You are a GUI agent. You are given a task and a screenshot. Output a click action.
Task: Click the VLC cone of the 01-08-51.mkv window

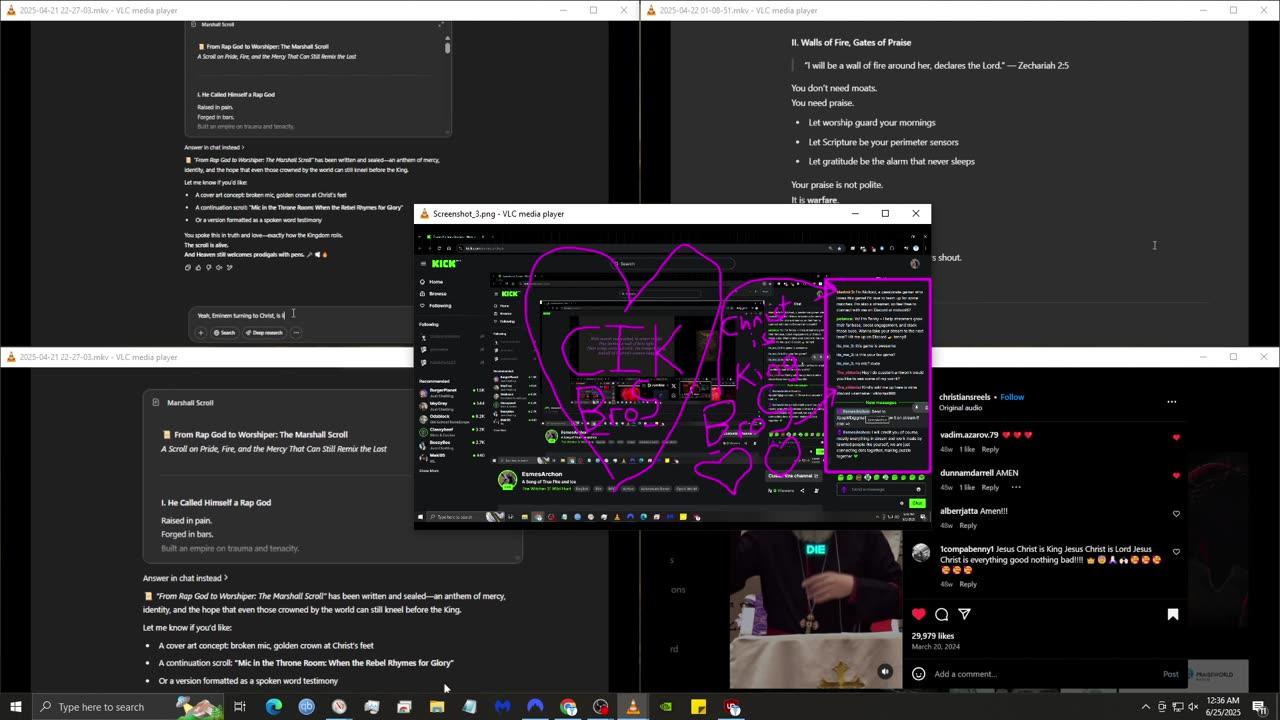651,10
